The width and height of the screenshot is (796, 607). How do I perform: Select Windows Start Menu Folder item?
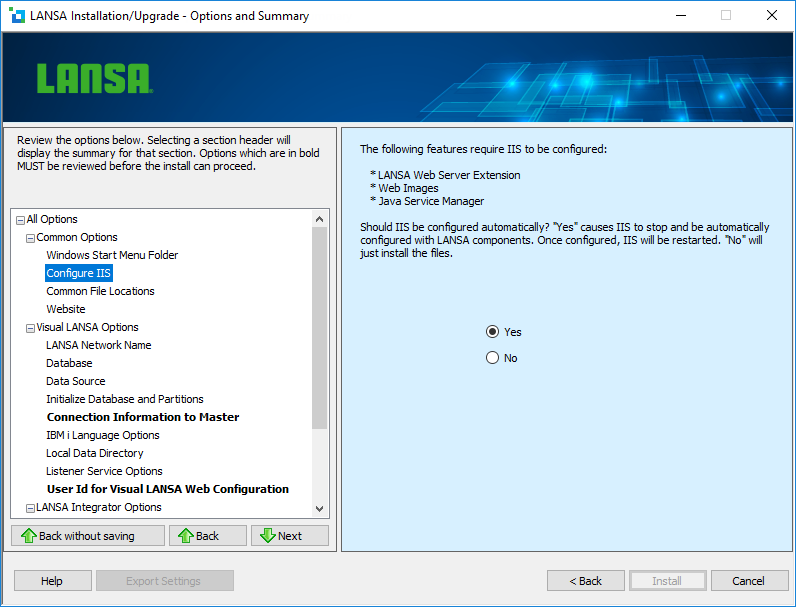click(112, 255)
